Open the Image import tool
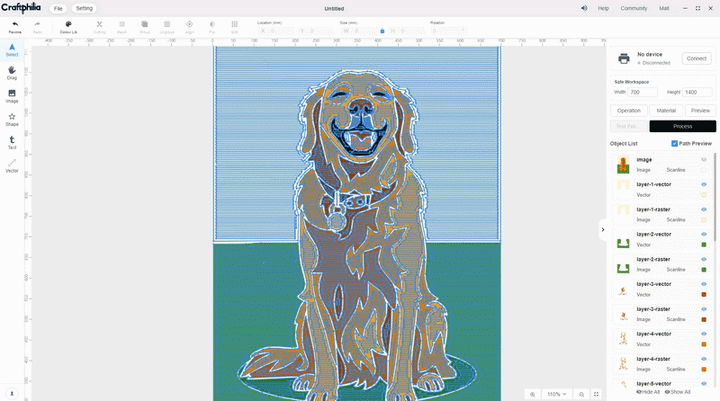The height and width of the screenshot is (401, 720). coord(12,96)
